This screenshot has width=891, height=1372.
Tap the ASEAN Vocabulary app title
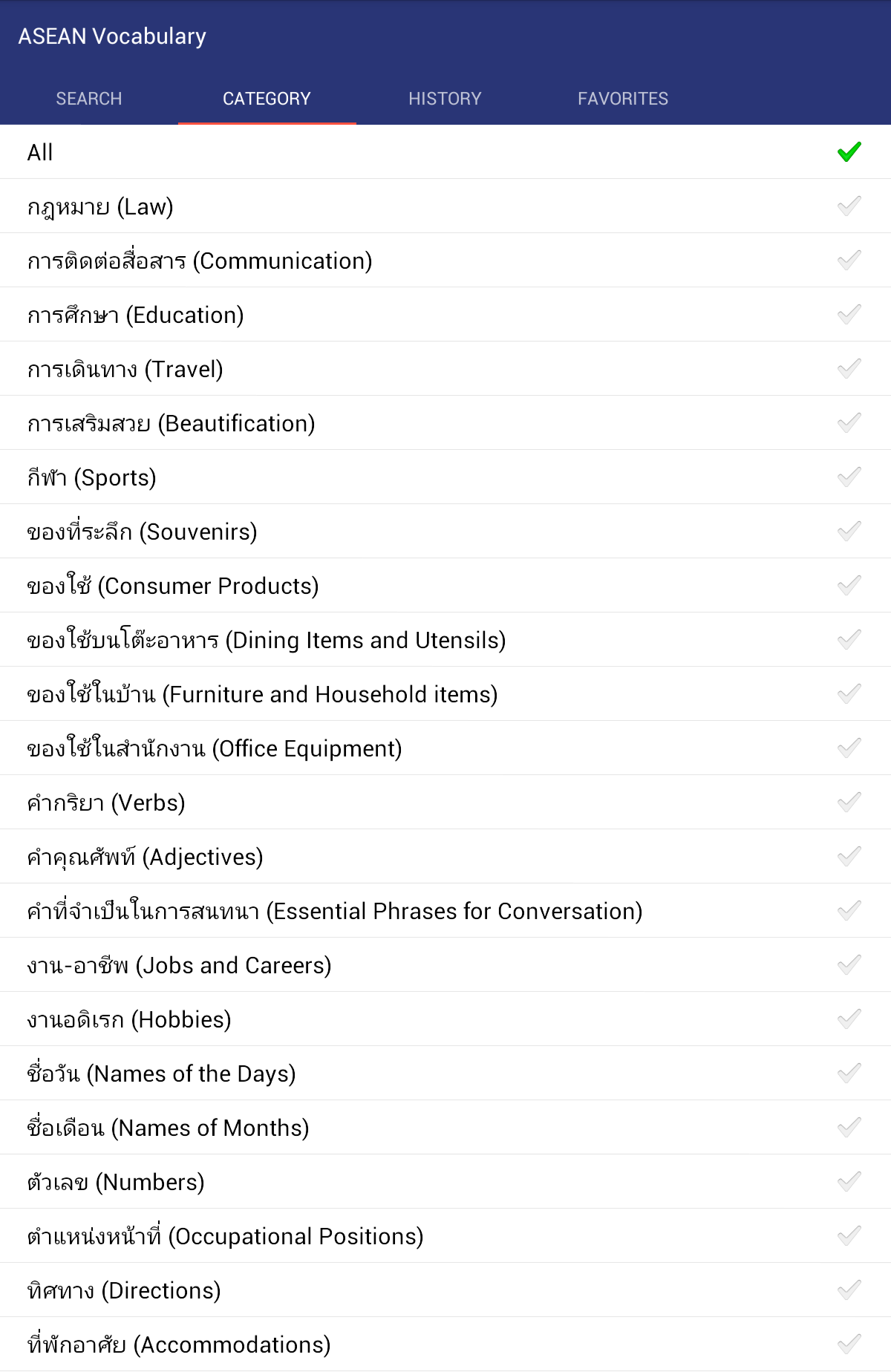click(x=112, y=36)
